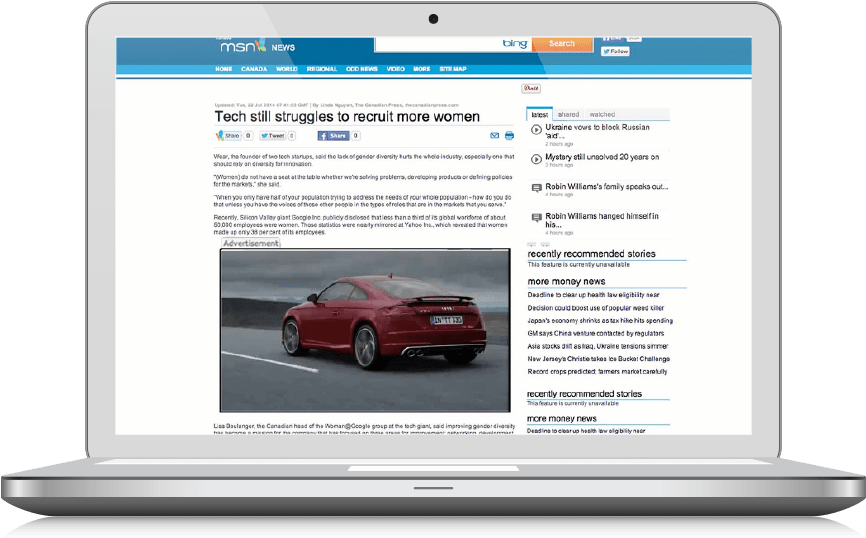The width and height of the screenshot is (866, 538).
Task: Open 'GM says China venture contacted by regulators'
Action: [x=595, y=334]
